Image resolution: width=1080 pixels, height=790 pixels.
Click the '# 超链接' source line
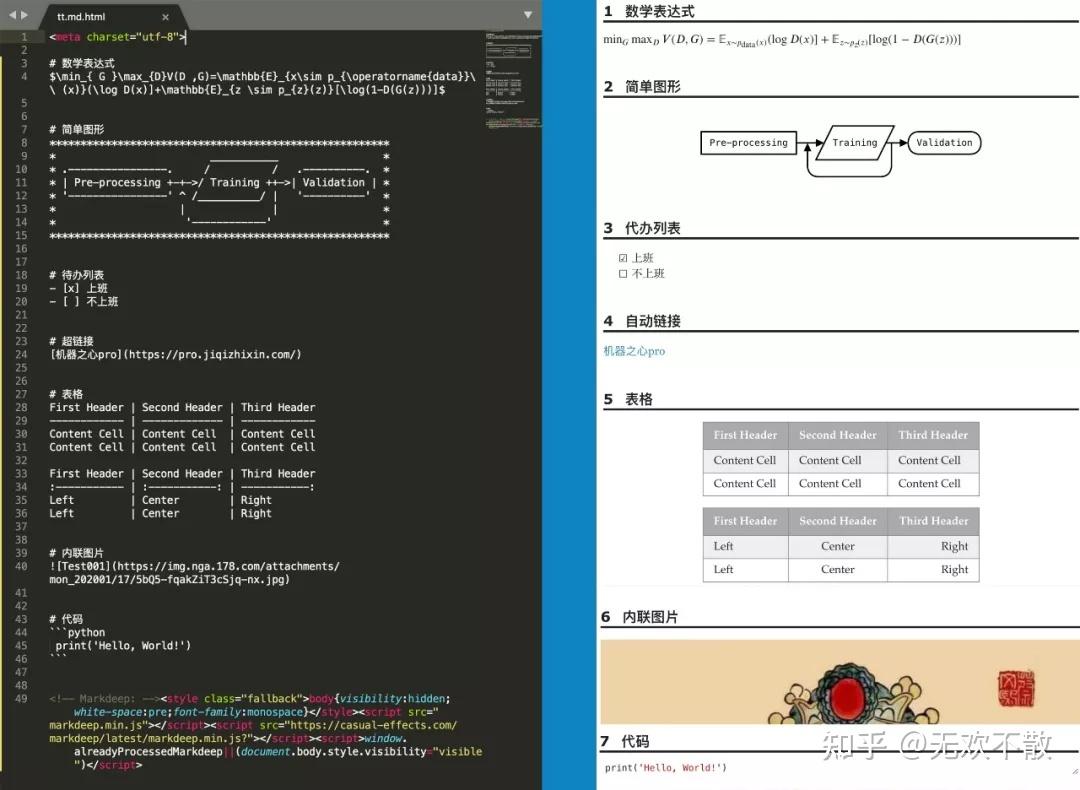[71, 341]
